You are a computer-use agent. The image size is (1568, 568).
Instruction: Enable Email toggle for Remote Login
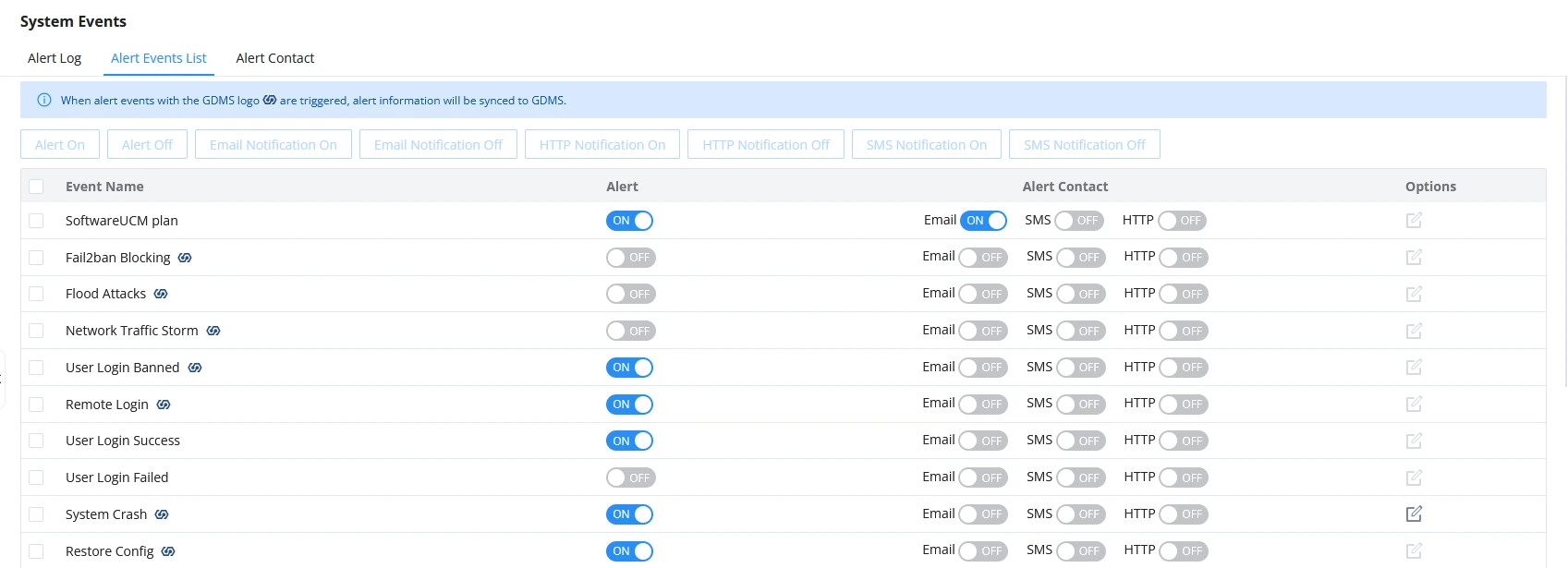[x=983, y=405]
